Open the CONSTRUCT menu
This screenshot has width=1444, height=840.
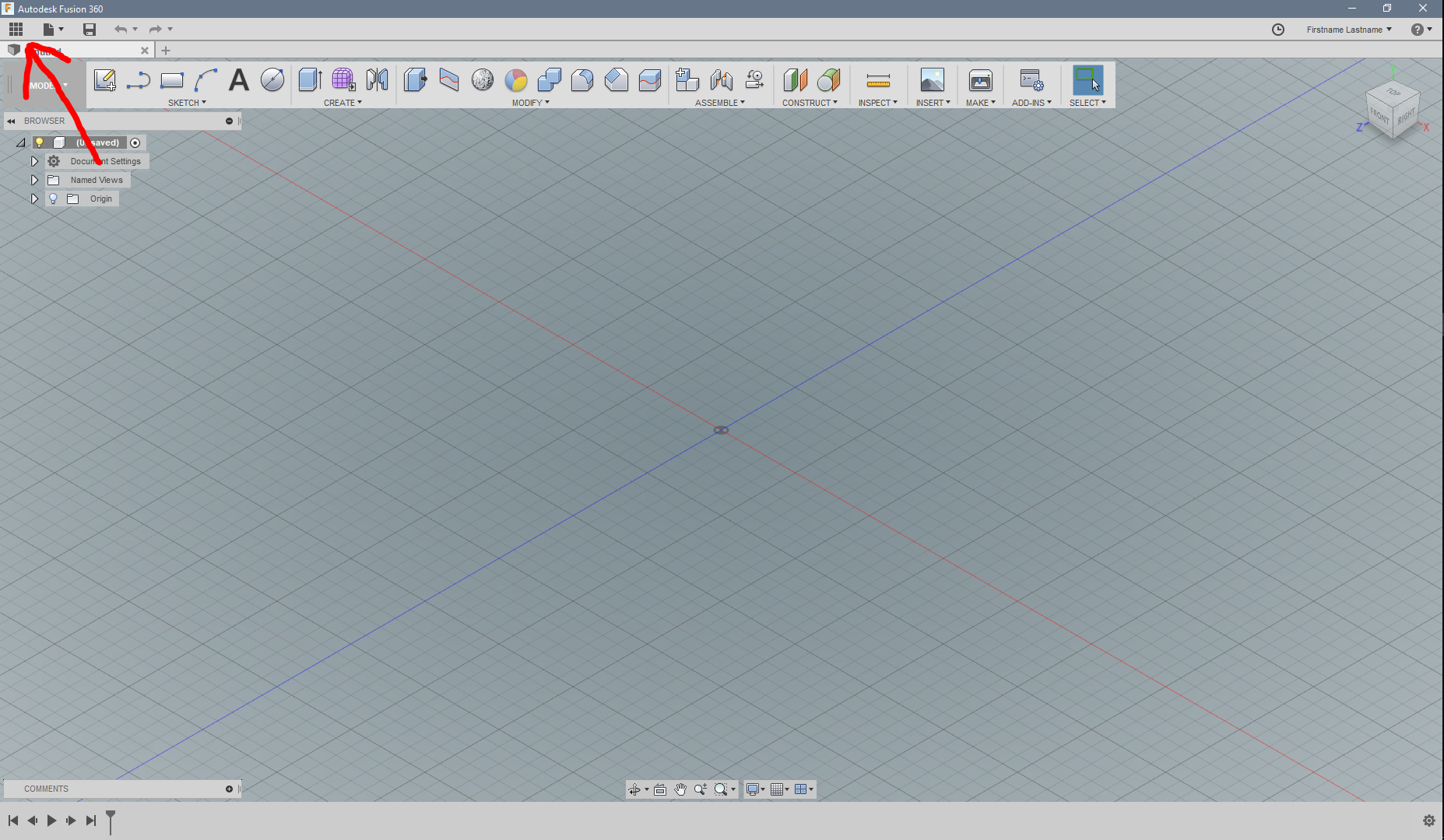click(810, 103)
